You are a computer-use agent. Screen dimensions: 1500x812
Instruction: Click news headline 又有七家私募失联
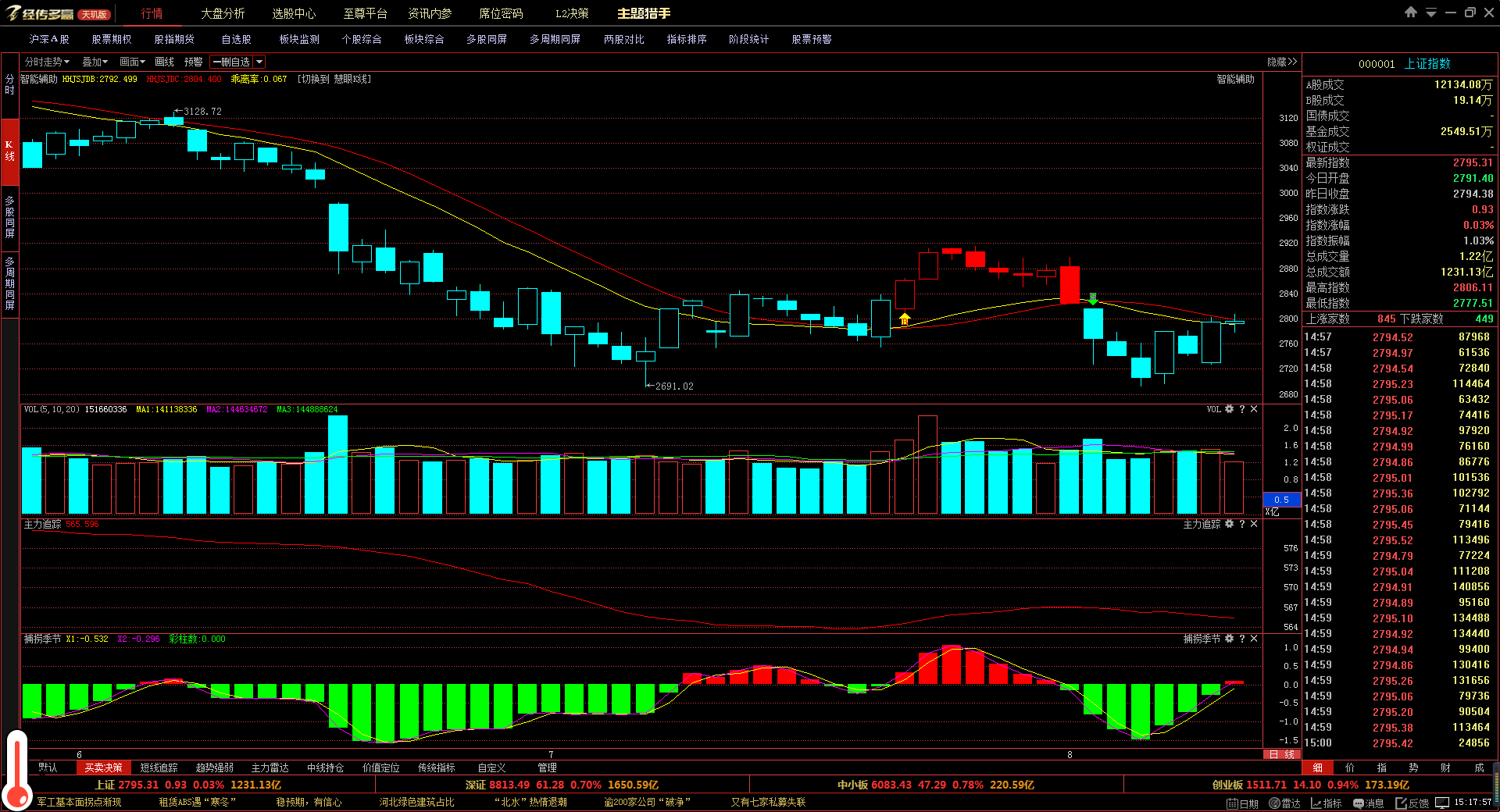click(x=768, y=802)
